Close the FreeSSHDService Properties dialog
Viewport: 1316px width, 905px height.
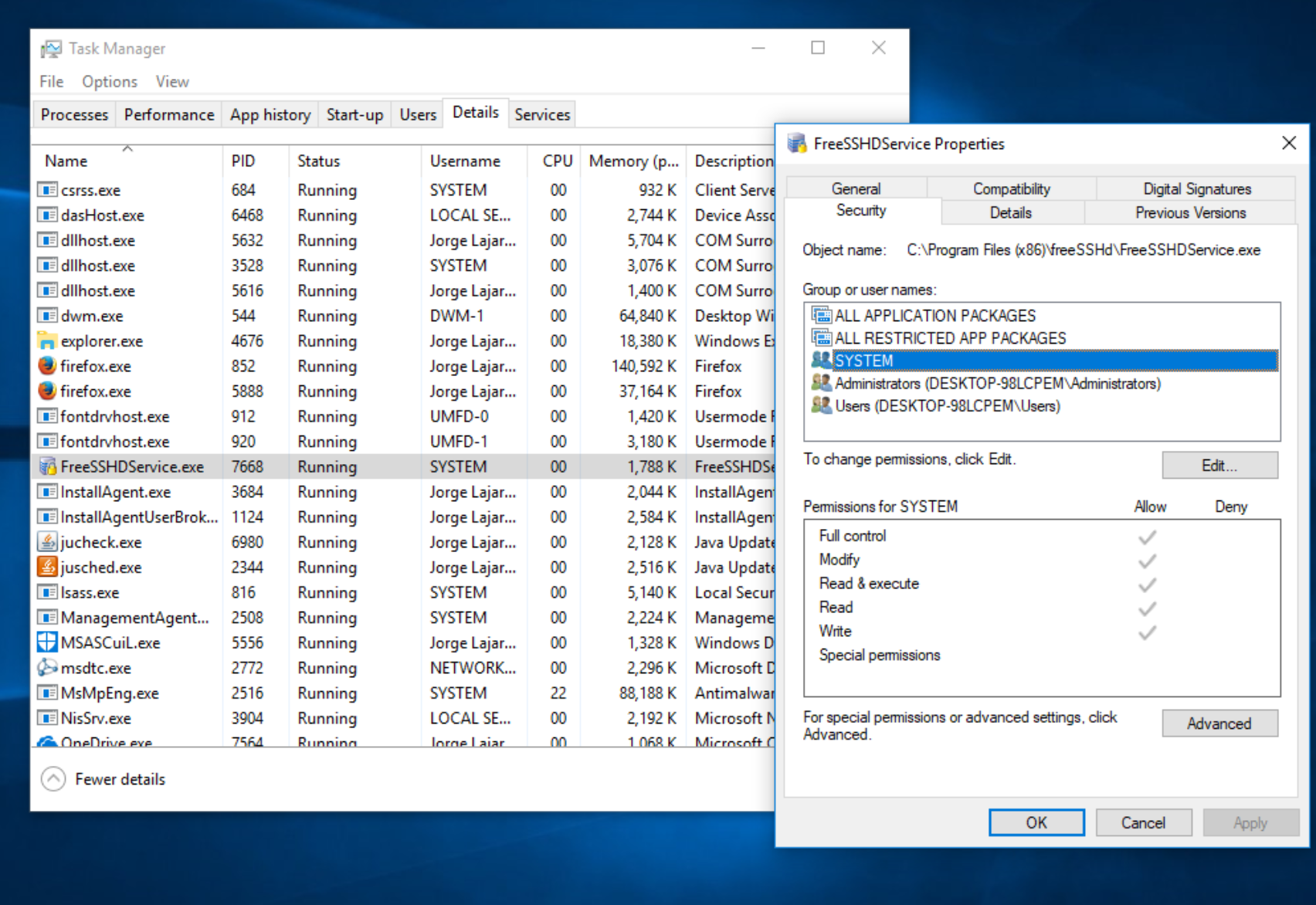[x=1289, y=143]
